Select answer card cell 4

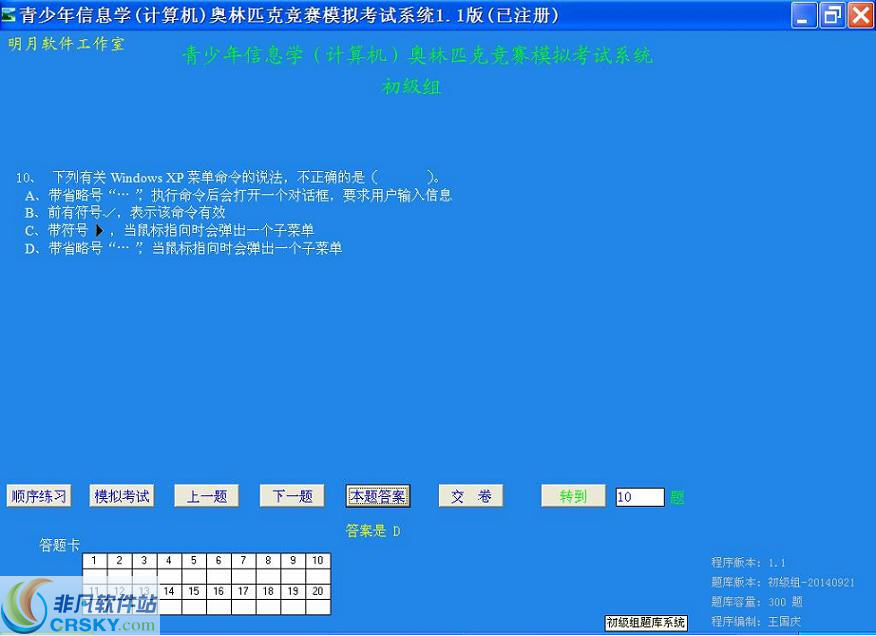click(169, 561)
